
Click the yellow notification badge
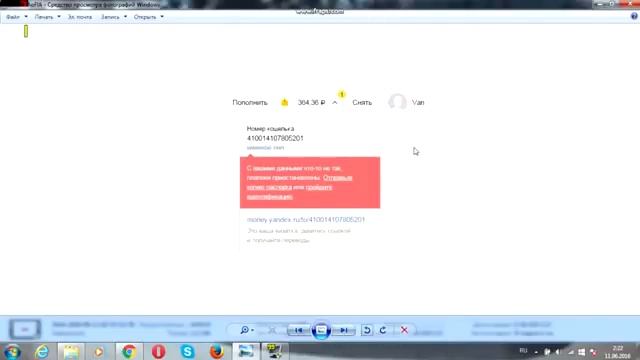[x=342, y=94]
